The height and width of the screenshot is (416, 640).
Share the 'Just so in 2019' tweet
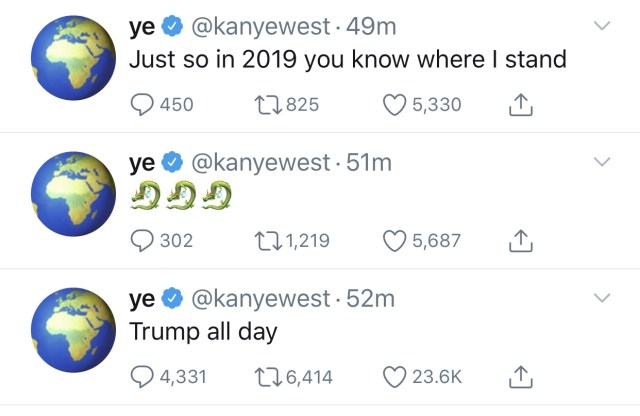(520, 103)
